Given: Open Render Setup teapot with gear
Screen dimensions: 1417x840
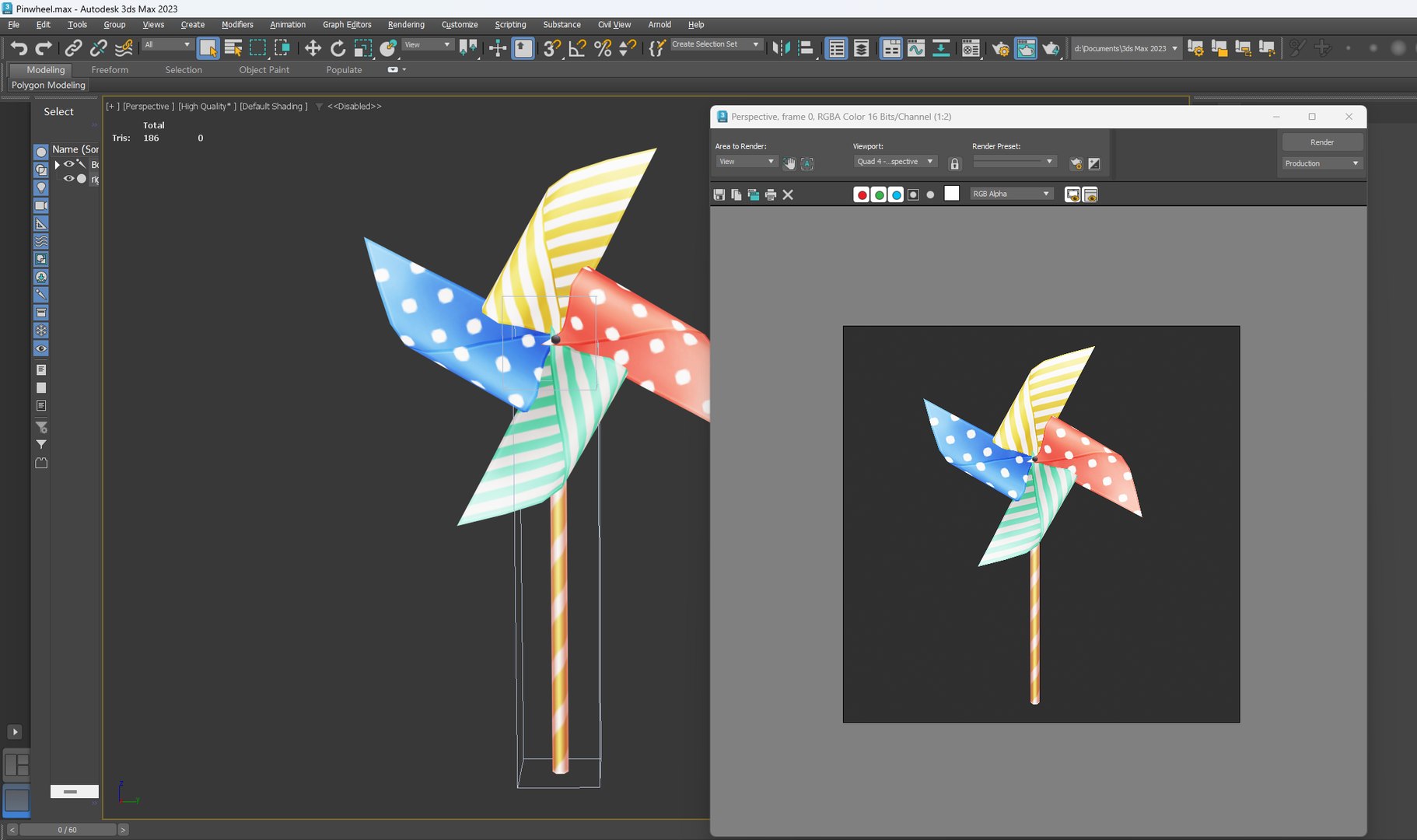Looking at the screenshot, I should [1000, 48].
